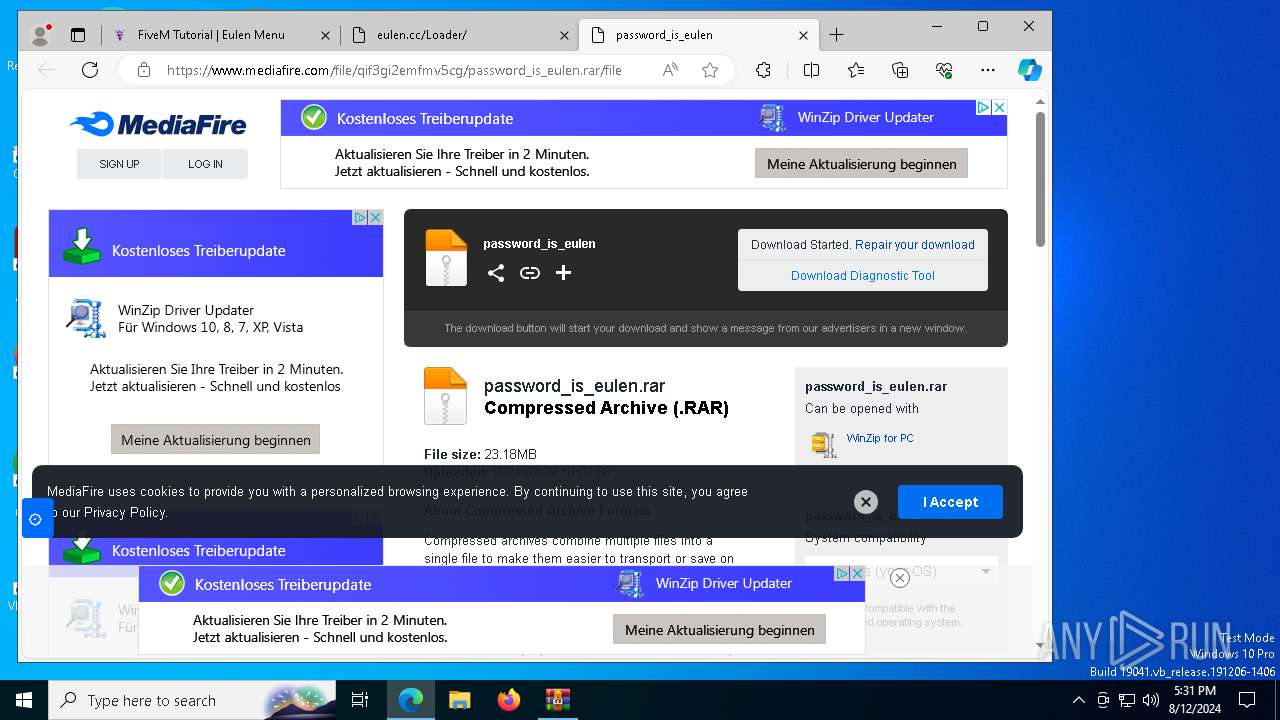Screen dimensions: 1280x720
Task: Open the volume speaker tray icon
Action: (x=1151, y=700)
